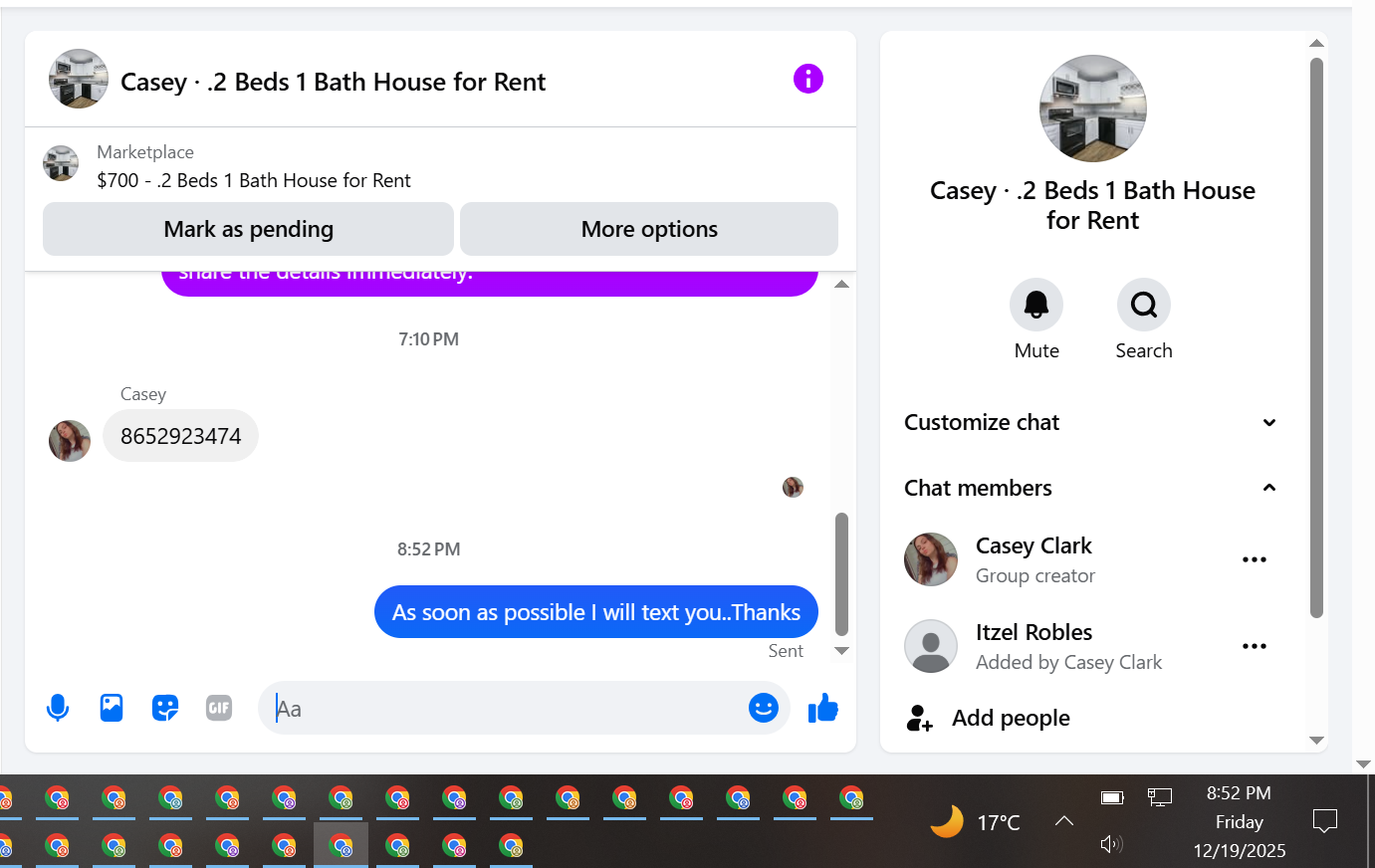Mute notifications with the bell icon
This screenshot has width=1375, height=868.
point(1036,305)
